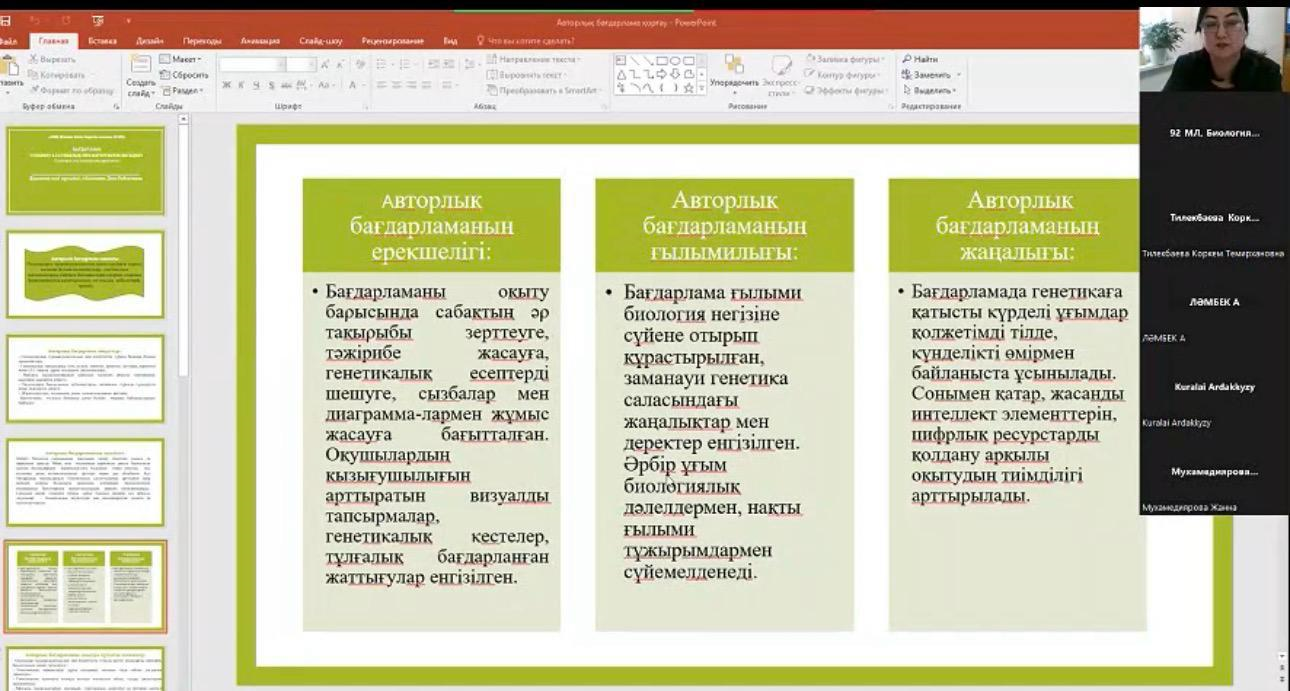Click the 'Что вы хотите сделать?' search field
This screenshot has width=1290, height=691.
click(530, 41)
